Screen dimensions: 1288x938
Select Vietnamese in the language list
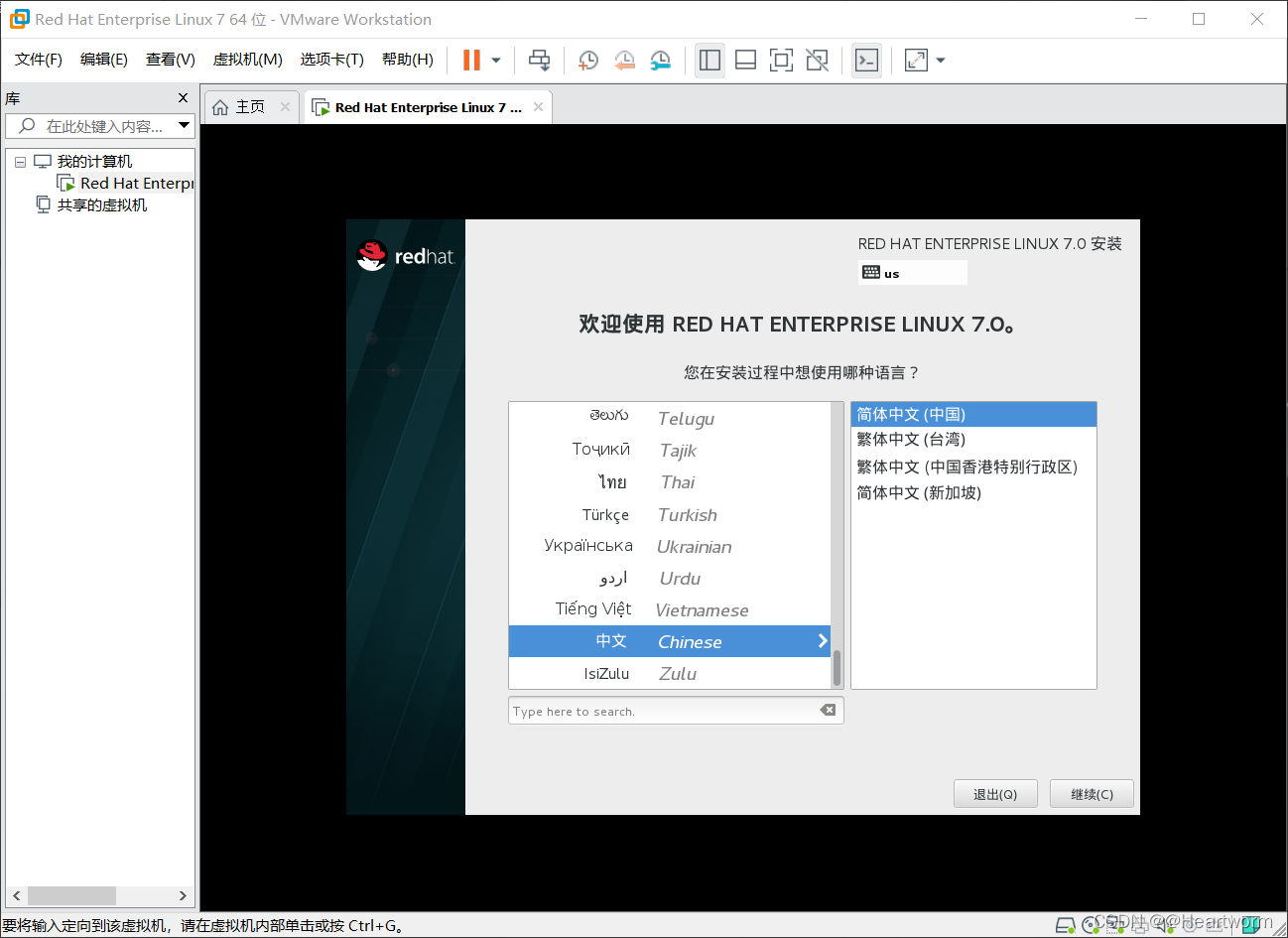tap(670, 609)
